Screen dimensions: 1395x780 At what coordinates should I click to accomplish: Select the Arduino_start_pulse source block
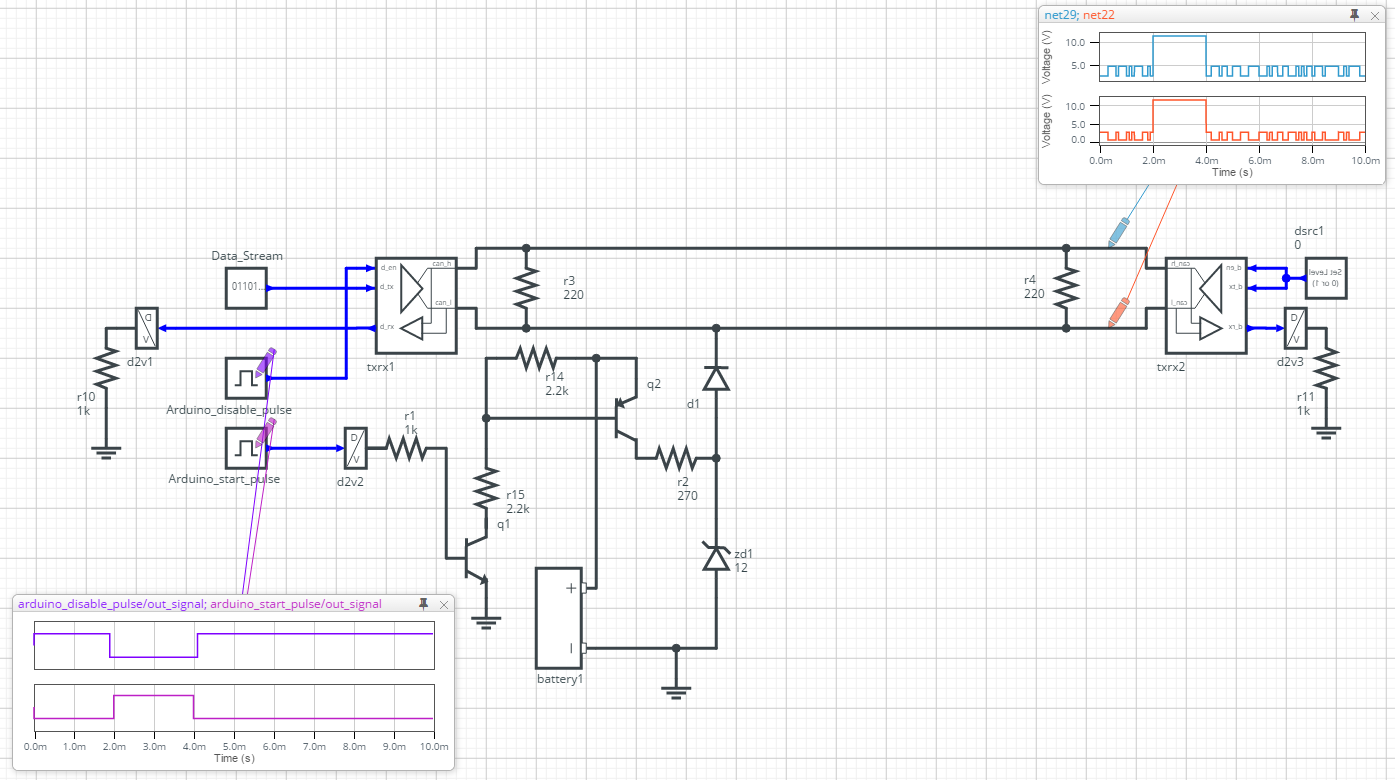point(245,448)
